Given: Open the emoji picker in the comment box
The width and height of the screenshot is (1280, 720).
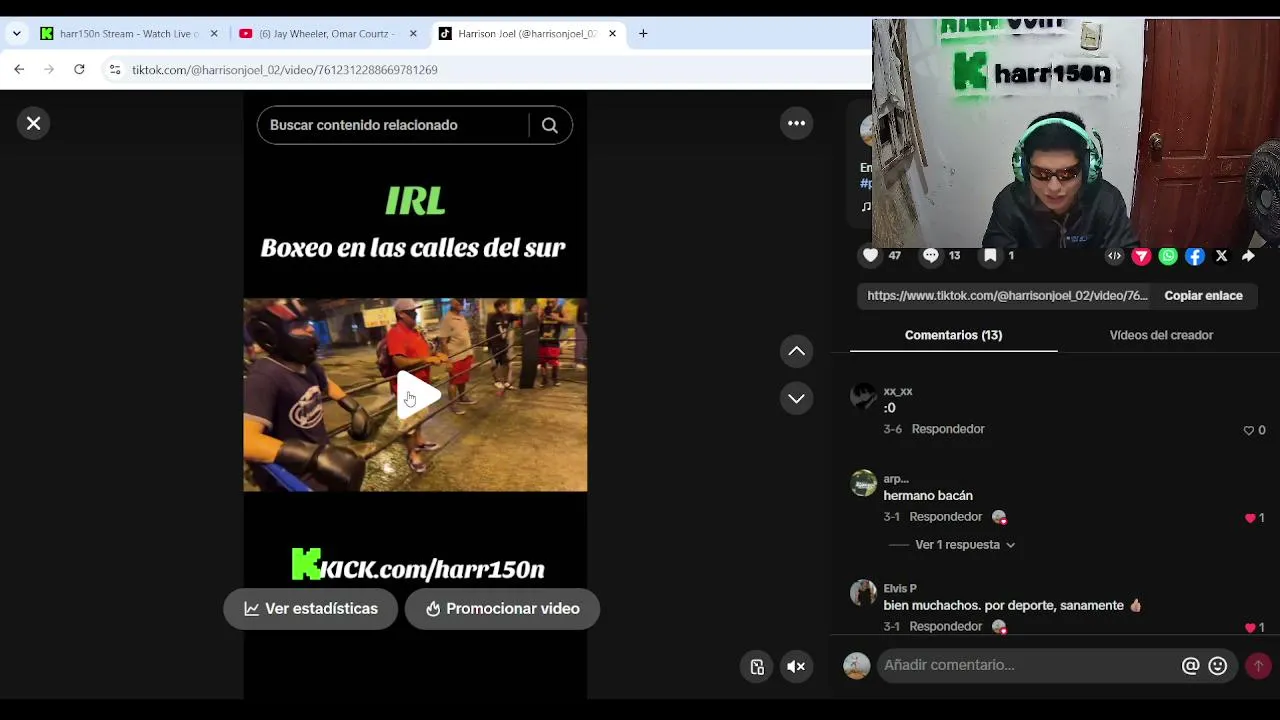Looking at the screenshot, I should point(1217,666).
